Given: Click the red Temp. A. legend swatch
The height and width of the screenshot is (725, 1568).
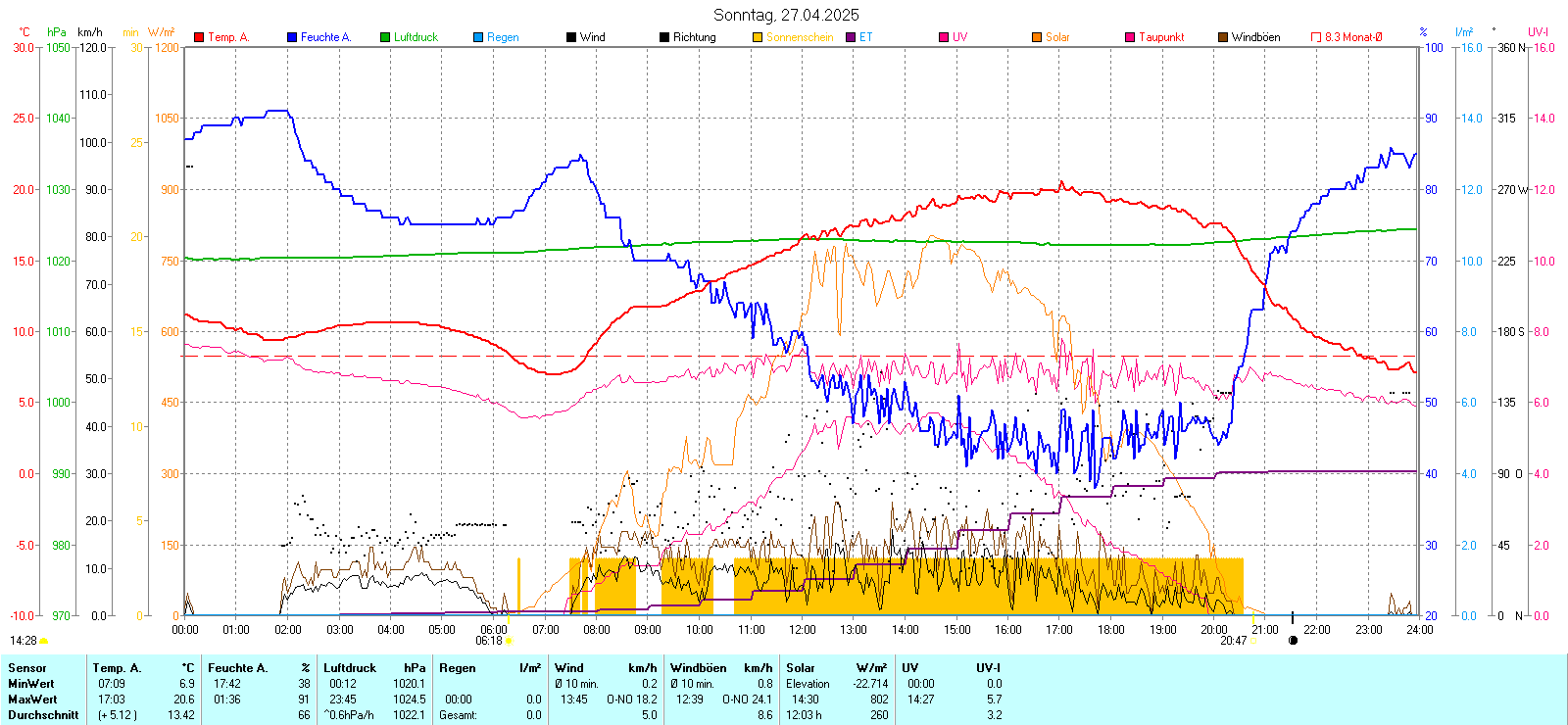Looking at the screenshot, I should tap(199, 37).
